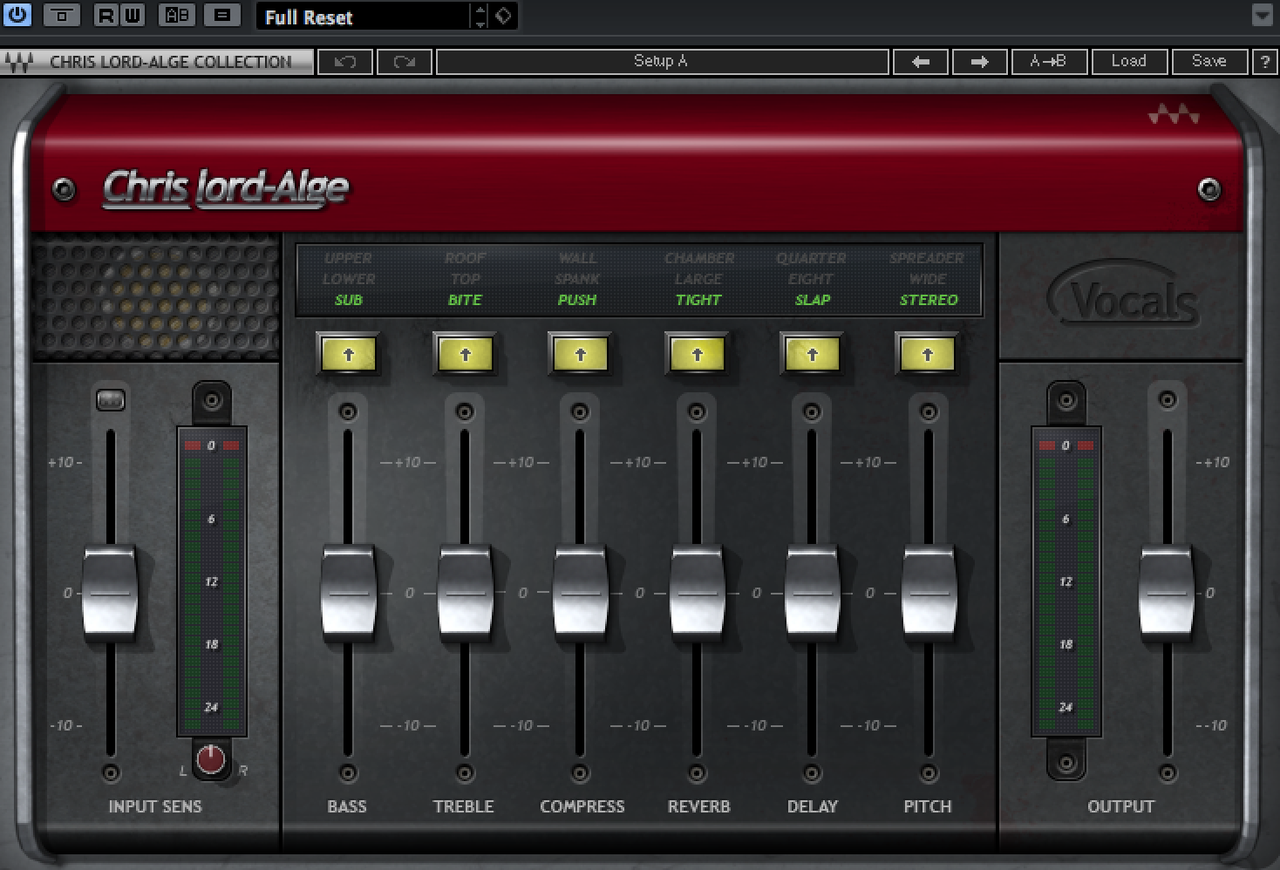Image resolution: width=1280 pixels, height=870 pixels.
Task: Step presets with the arrows beside Full Reset
Action: pos(481,16)
